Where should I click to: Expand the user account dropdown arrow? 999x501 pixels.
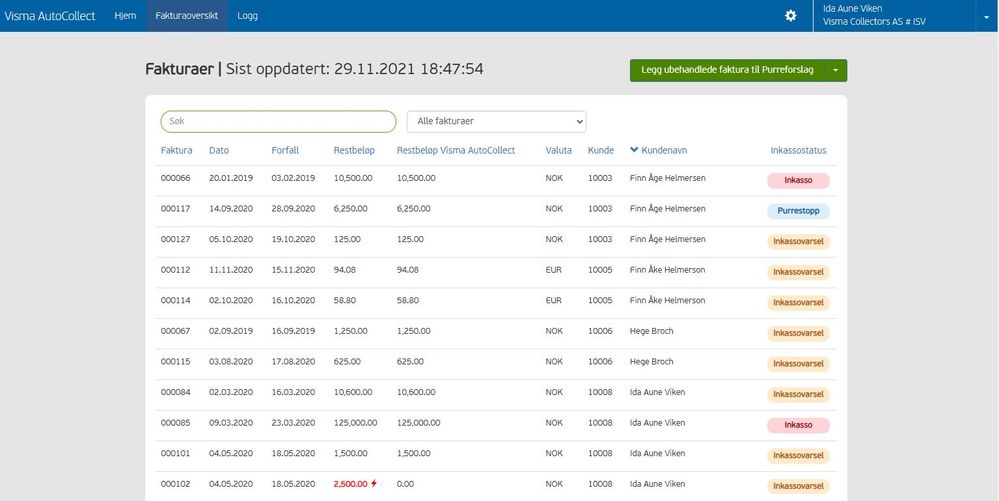[x=986, y=16]
